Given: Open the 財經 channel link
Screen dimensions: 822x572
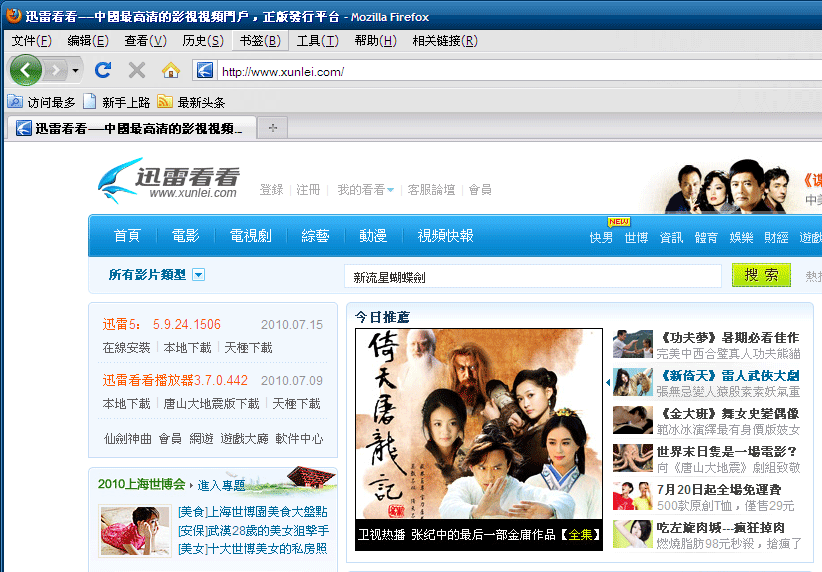Looking at the screenshot, I should pos(776,238).
